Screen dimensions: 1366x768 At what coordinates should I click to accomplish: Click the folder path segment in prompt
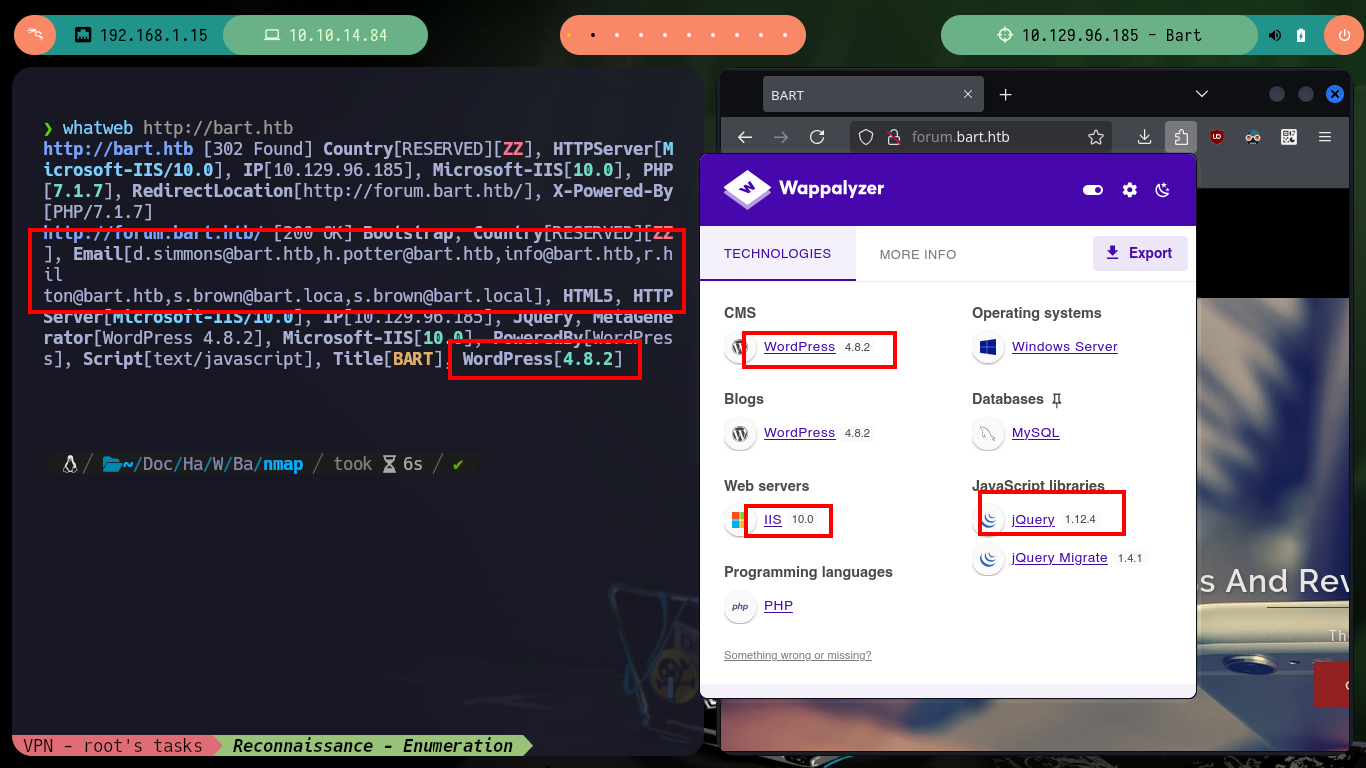pos(202,464)
